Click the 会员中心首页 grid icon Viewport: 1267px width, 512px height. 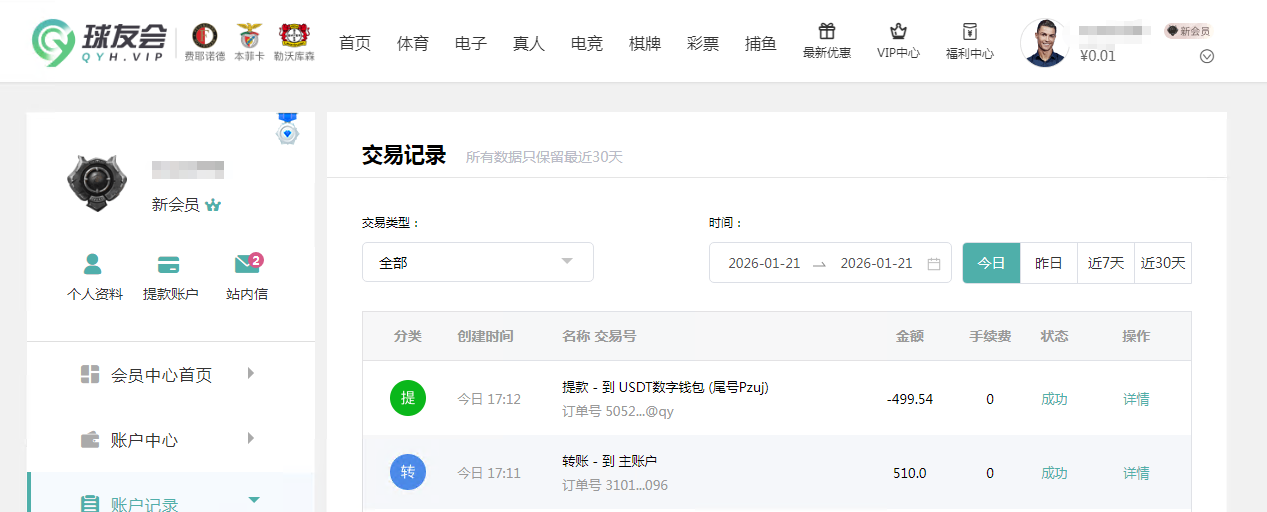coord(90,374)
